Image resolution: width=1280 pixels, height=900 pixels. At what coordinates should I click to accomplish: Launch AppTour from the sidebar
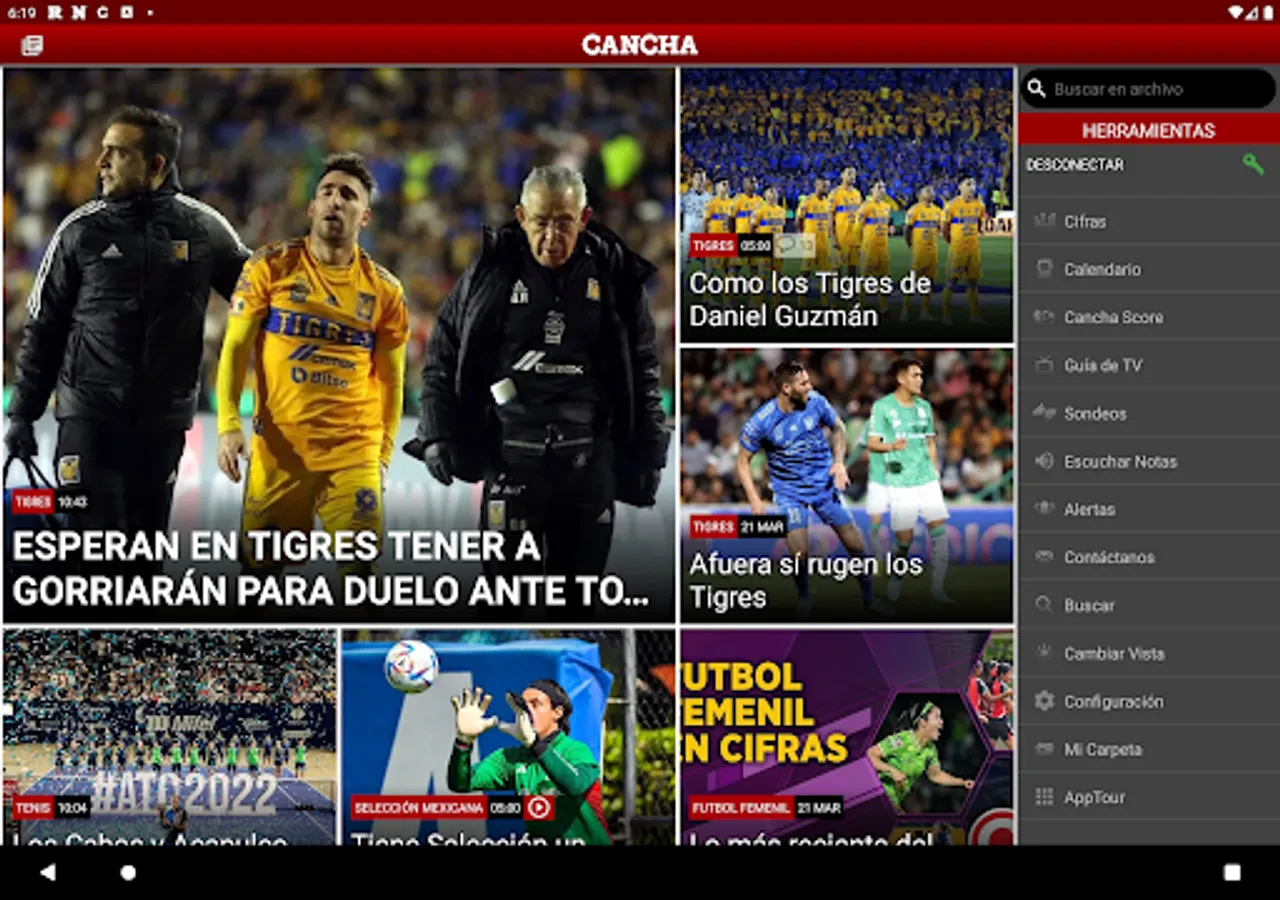(1149, 797)
